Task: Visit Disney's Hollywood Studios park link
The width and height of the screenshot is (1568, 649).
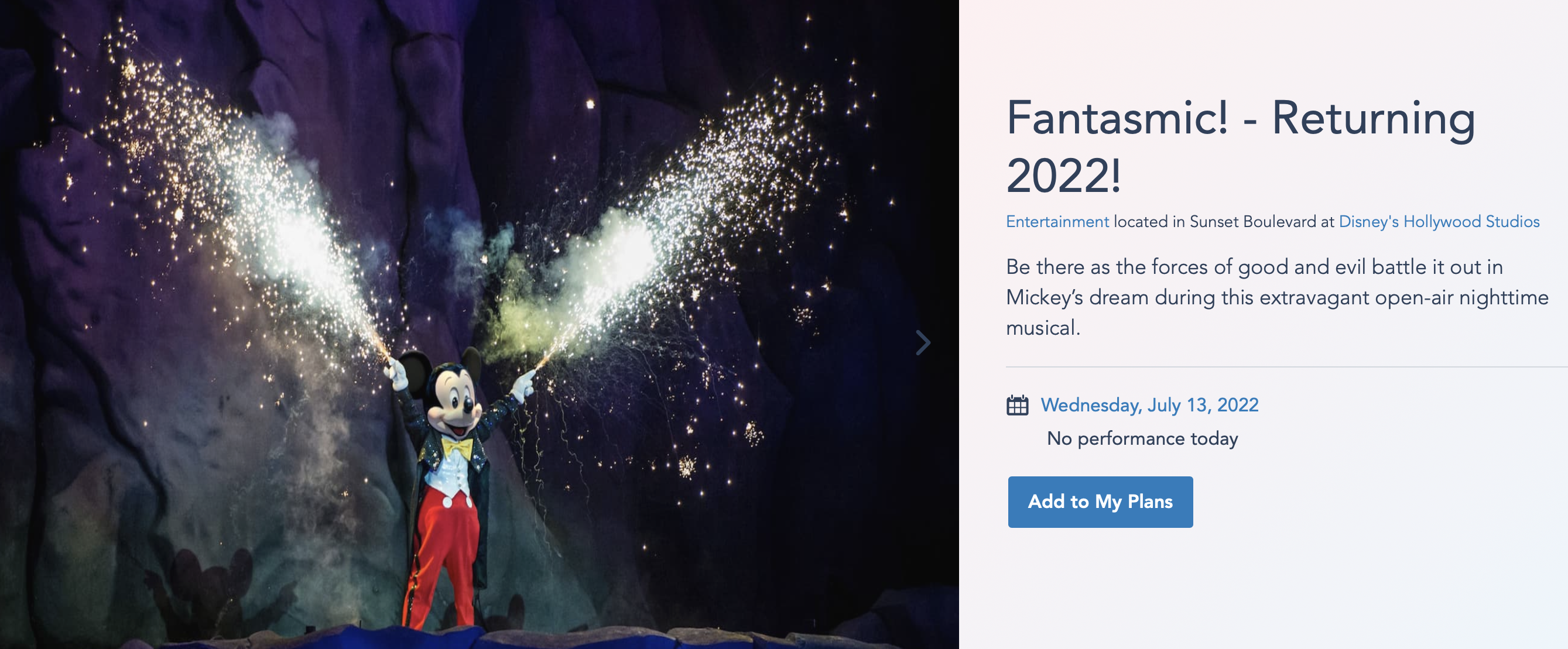Action: click(1439, 222)
